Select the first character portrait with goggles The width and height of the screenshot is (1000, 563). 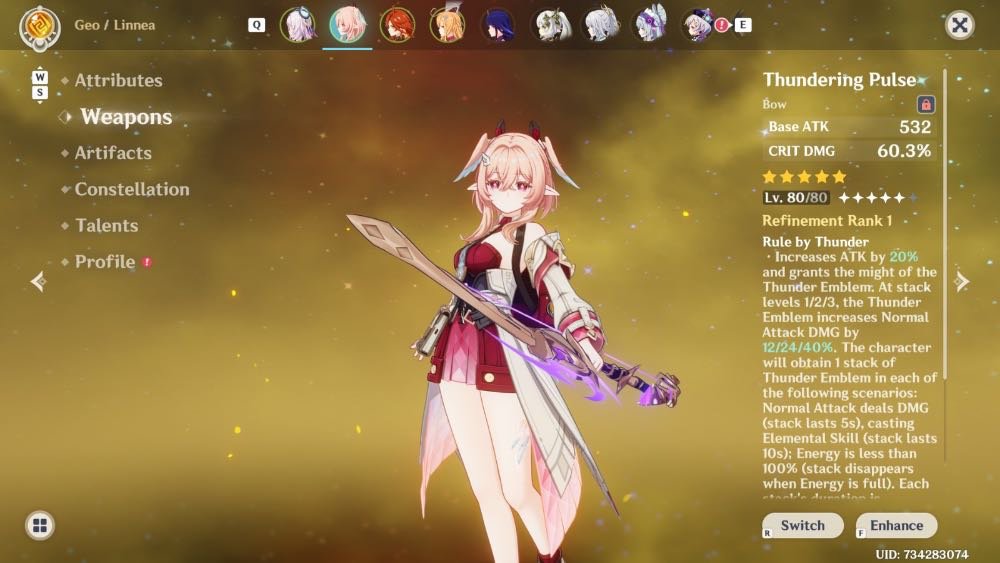(x=297, y=25)
